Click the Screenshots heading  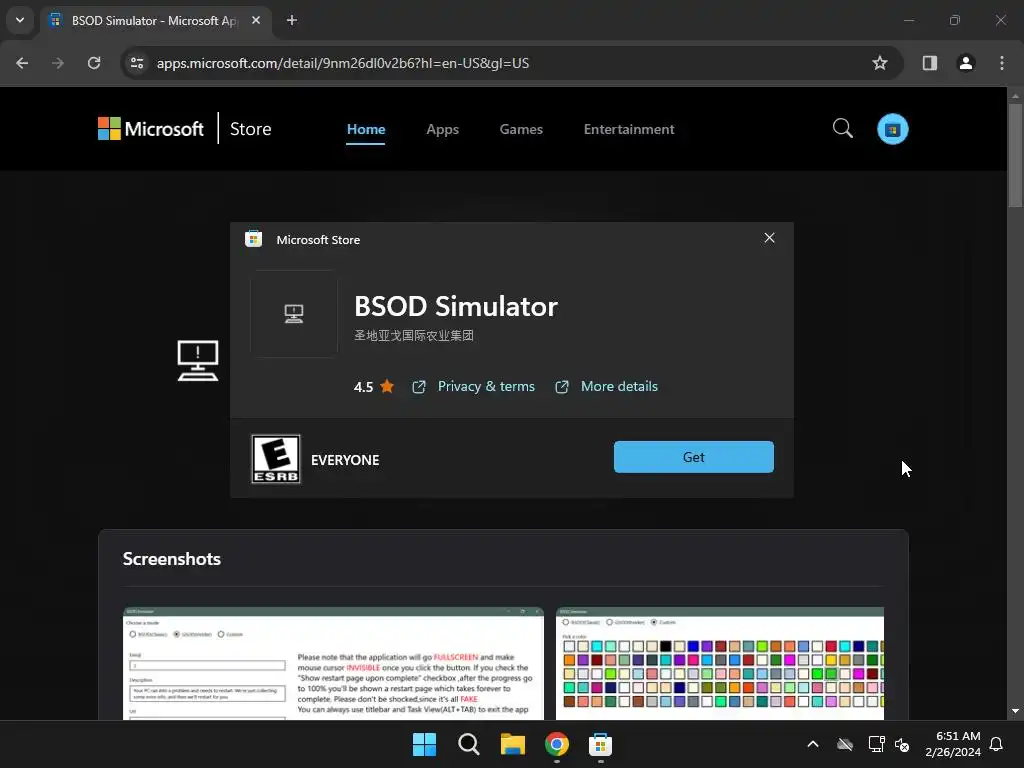coord(172,559)
